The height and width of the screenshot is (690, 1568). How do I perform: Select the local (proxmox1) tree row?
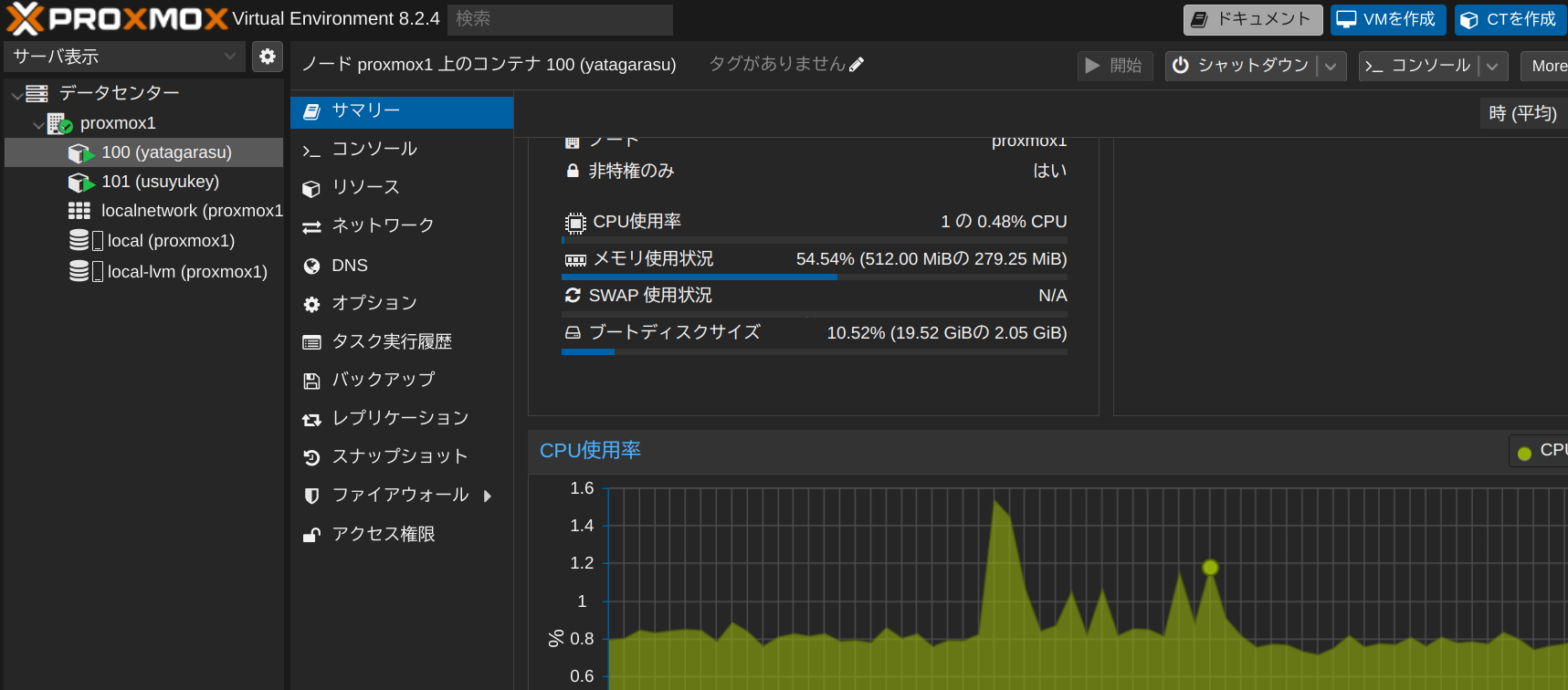(x=144, y=241)
